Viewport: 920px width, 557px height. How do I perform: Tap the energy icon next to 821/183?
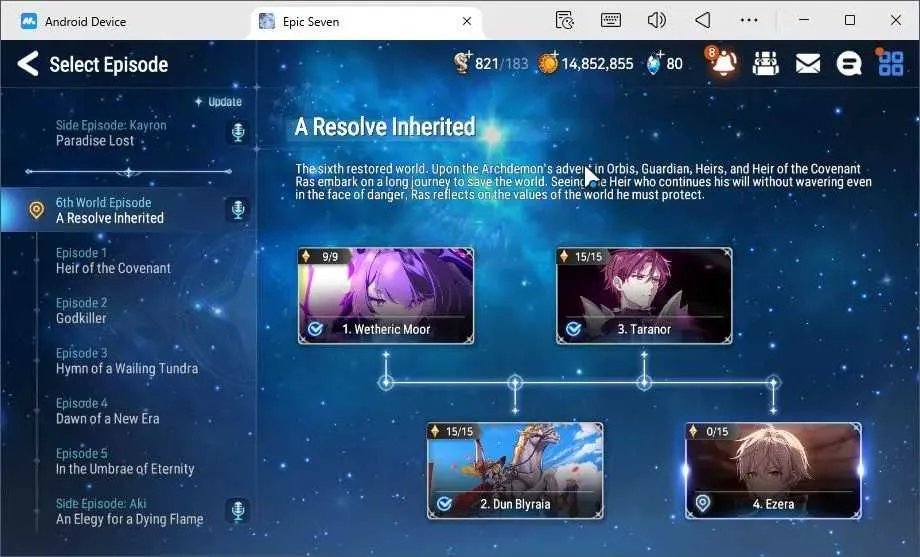tap(463, 62)
